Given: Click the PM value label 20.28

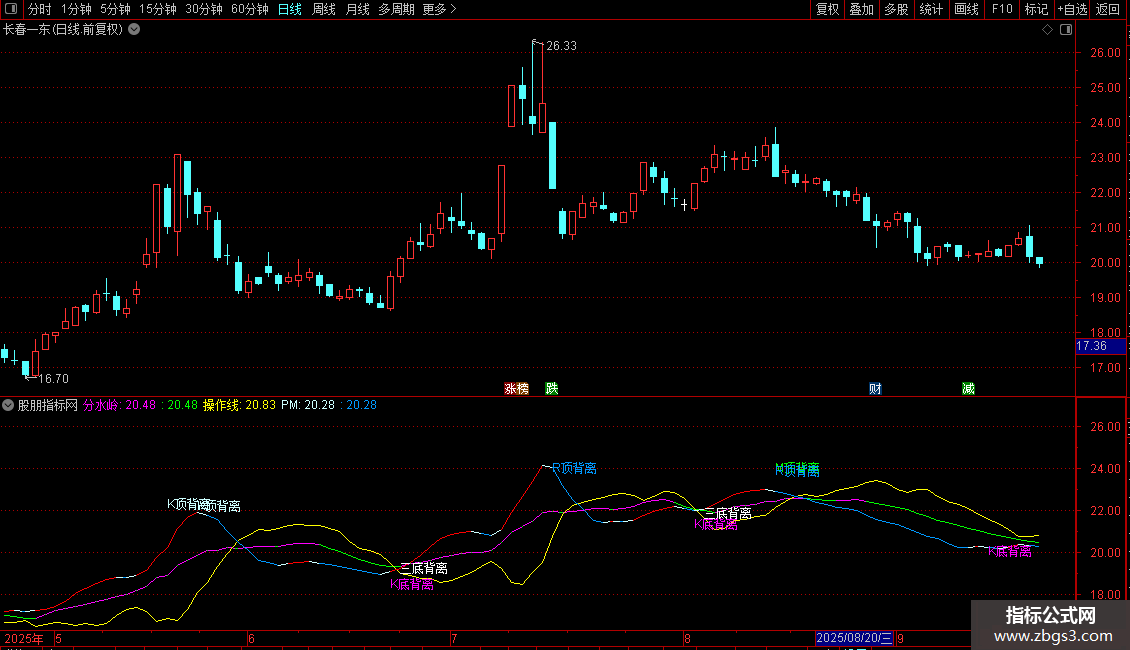Looking at the screenshot, I should (308, 405).
